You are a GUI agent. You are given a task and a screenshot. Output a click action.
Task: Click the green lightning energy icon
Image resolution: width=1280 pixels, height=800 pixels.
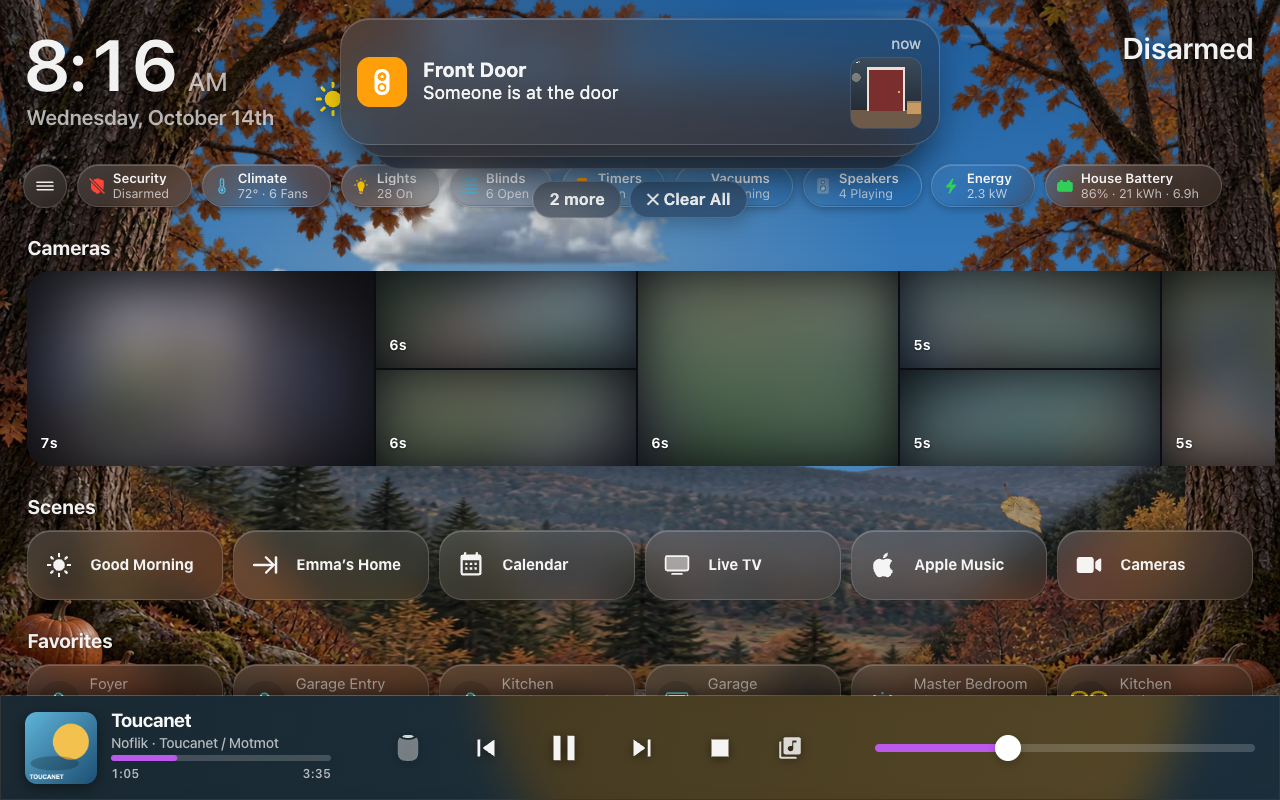951,186
